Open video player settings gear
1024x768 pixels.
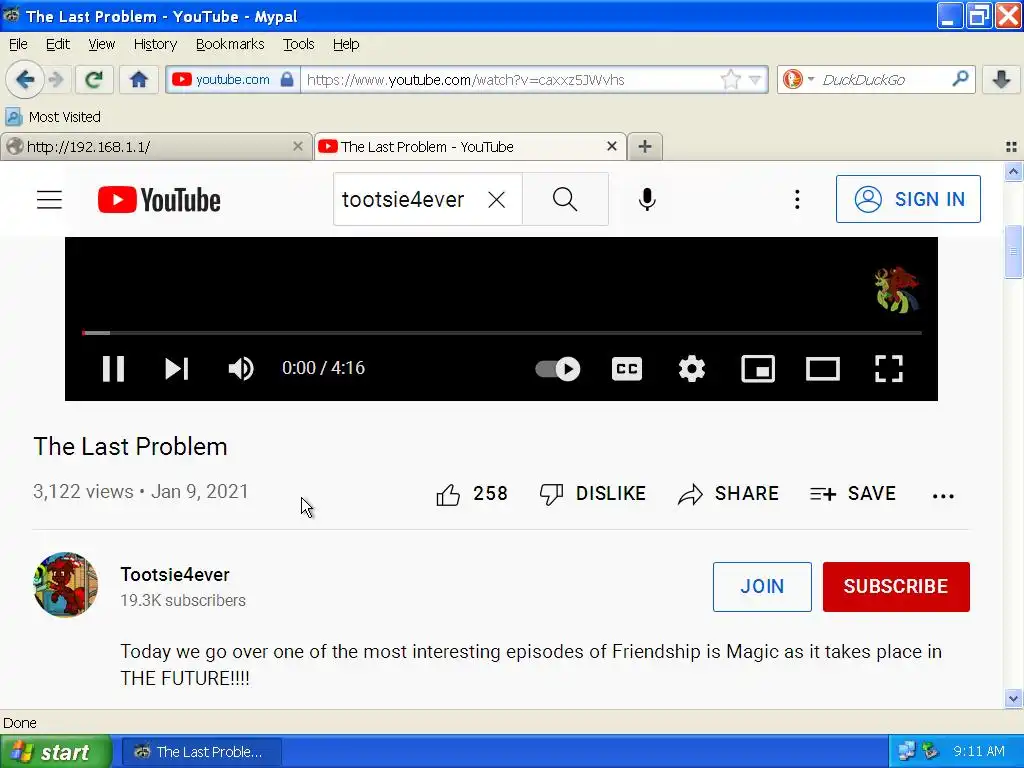coord(692,369)
